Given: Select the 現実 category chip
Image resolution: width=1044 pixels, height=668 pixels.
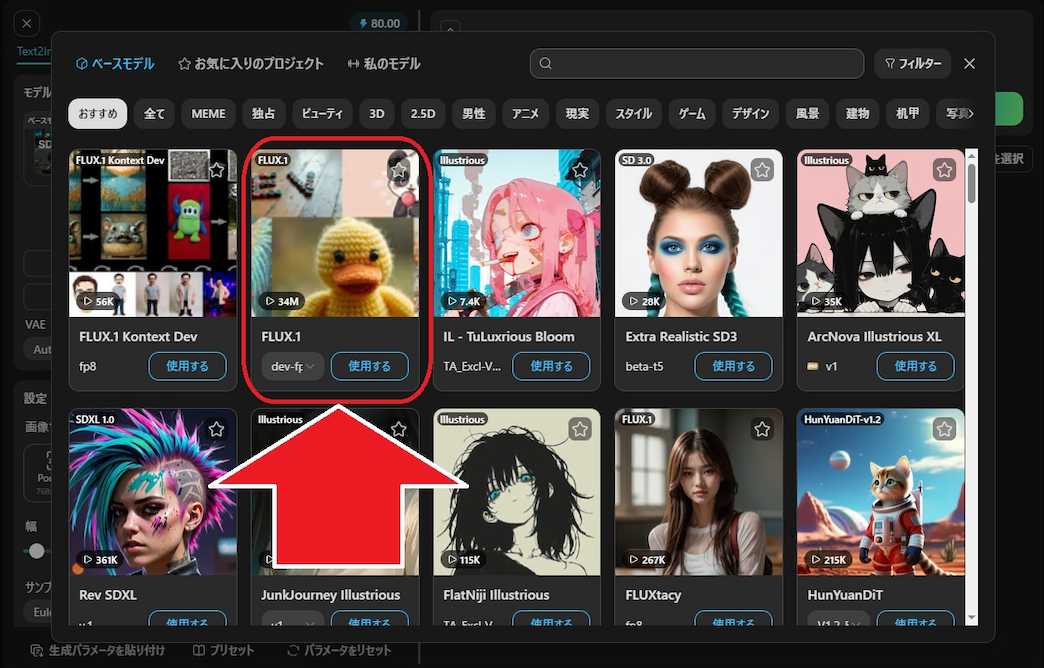Looking at the screenshot, I should (577, 113).
